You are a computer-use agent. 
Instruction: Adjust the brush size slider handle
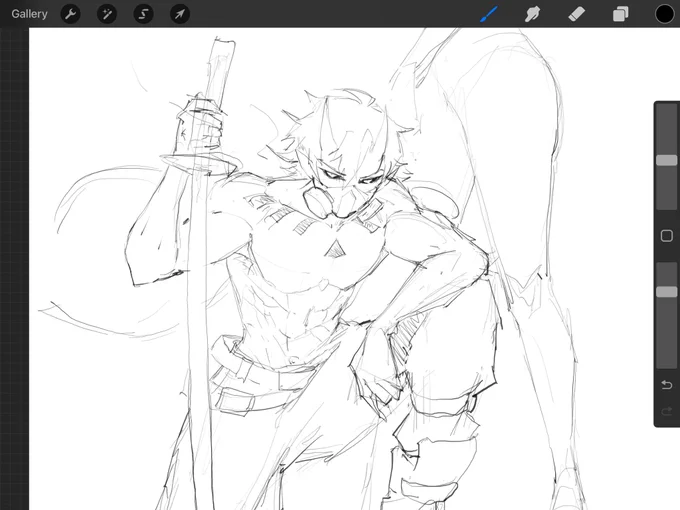[667, 160]
